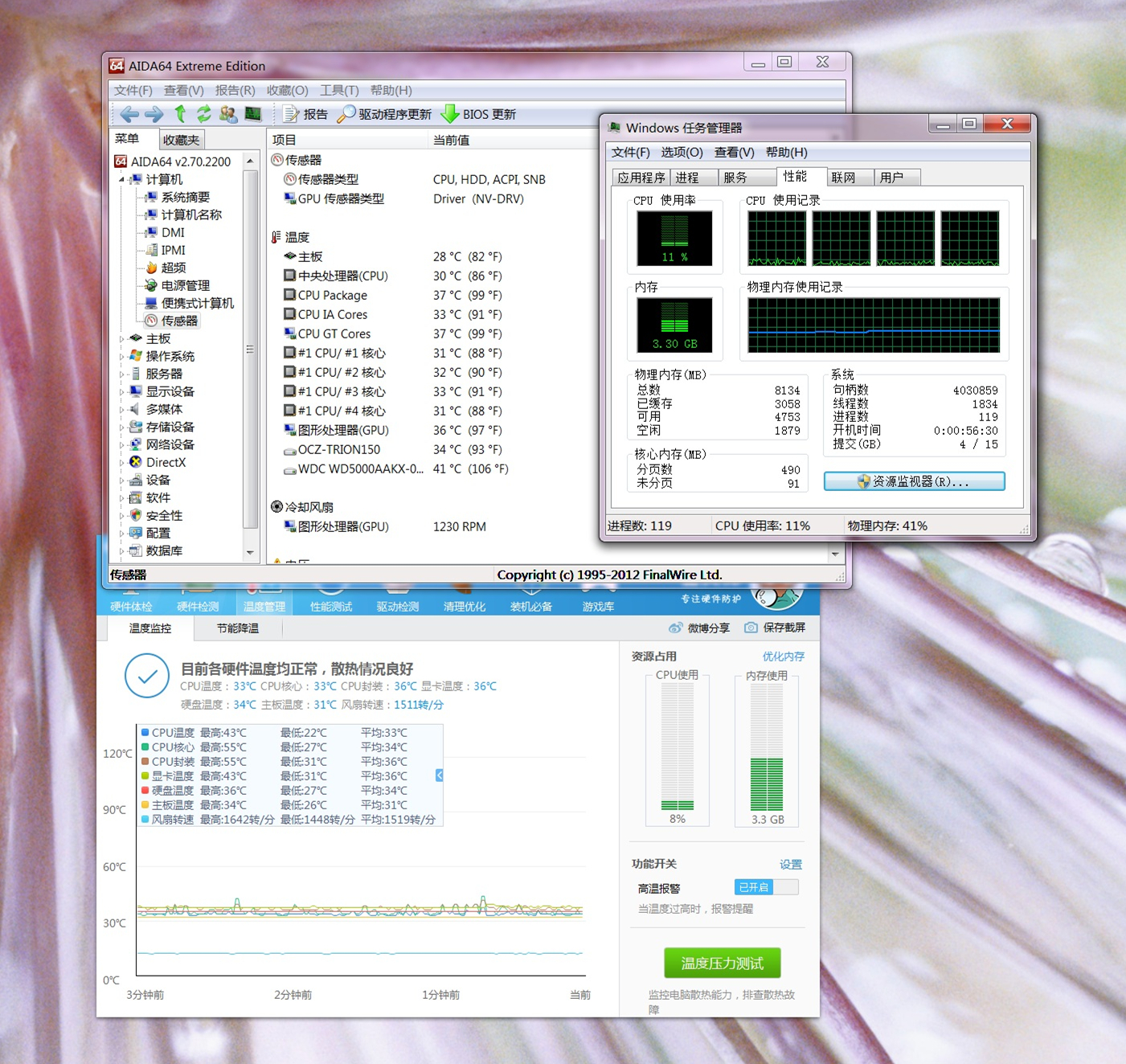
Task: Open the DirectX section icon in sidebar
Action: pyautogui.click(x=136, y=462)
